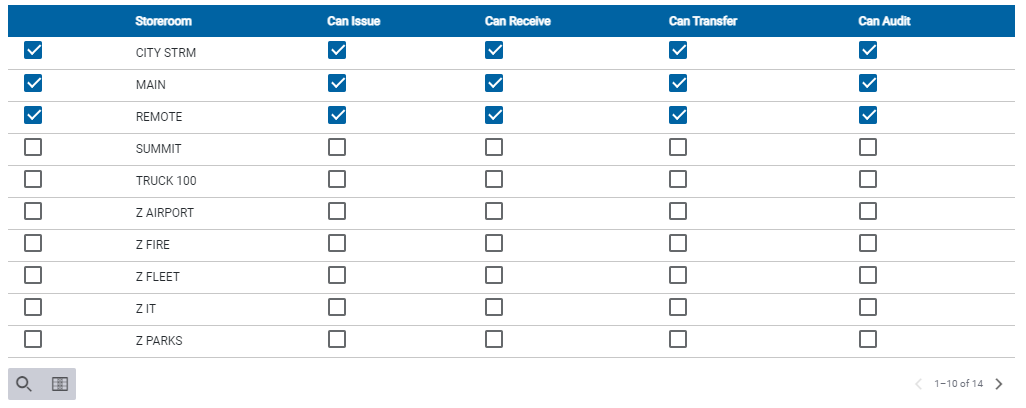This screenshot has width=1026, height=408.
Task: Select the Z FIRE row checkbox
Action: coord(33,243)
